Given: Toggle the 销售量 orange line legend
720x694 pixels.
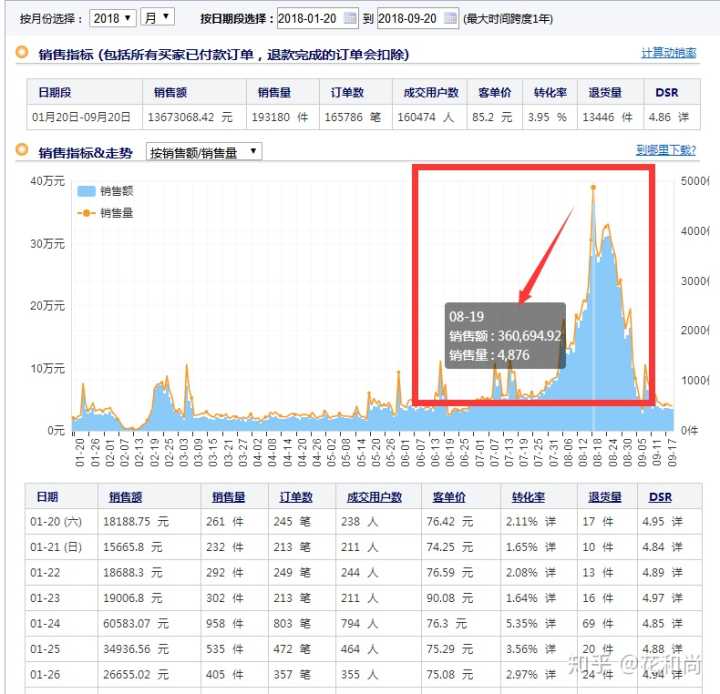Looking at the screenshot, I should point(86,213).
